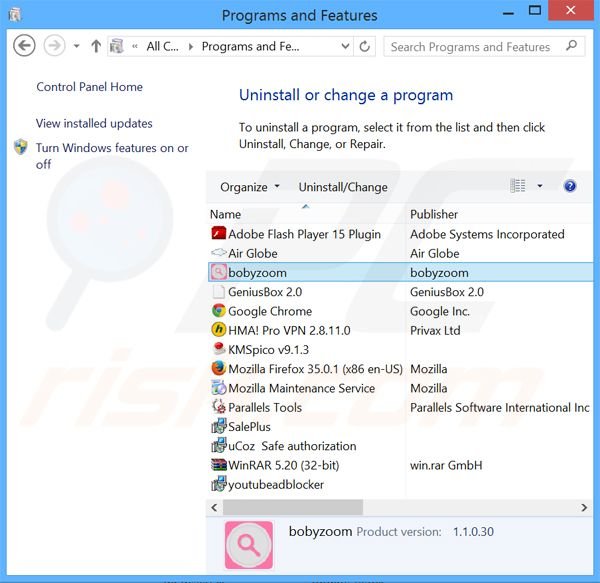
Task: Select 'Mozilla Maintenance Service' entry
Action: click(x=302, y=388)
